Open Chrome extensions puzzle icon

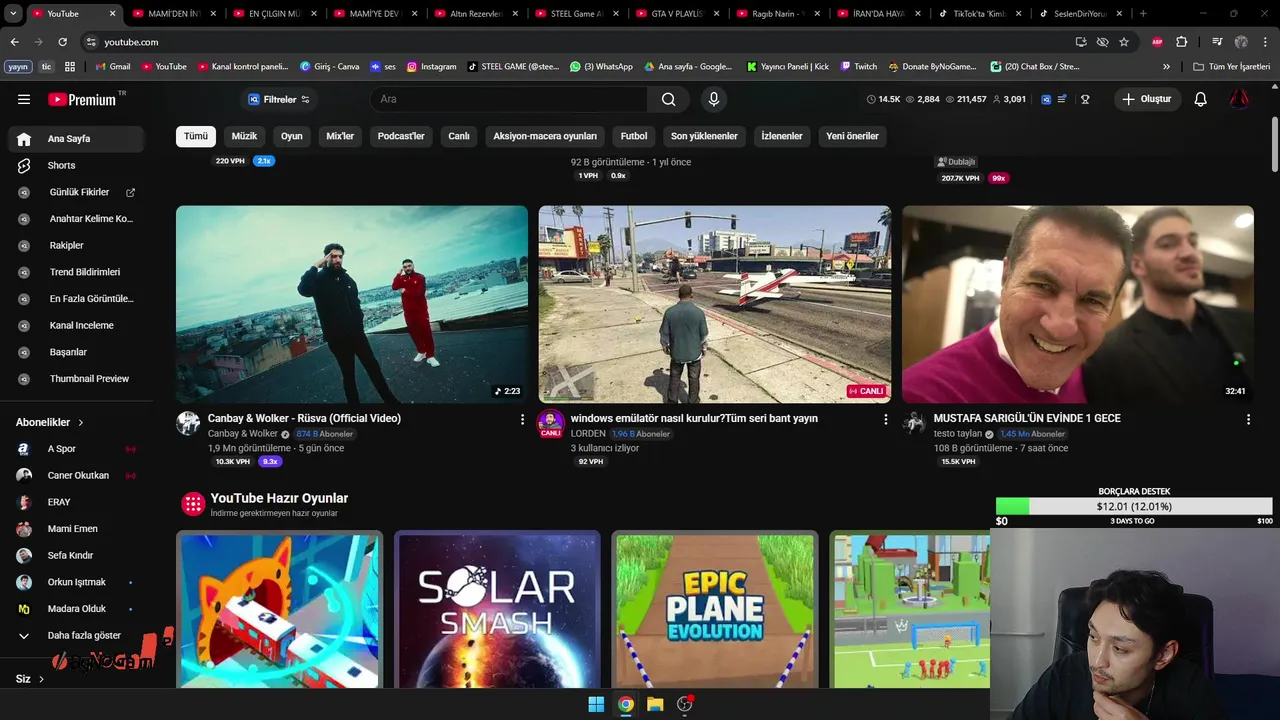[x=1181, y=42]
